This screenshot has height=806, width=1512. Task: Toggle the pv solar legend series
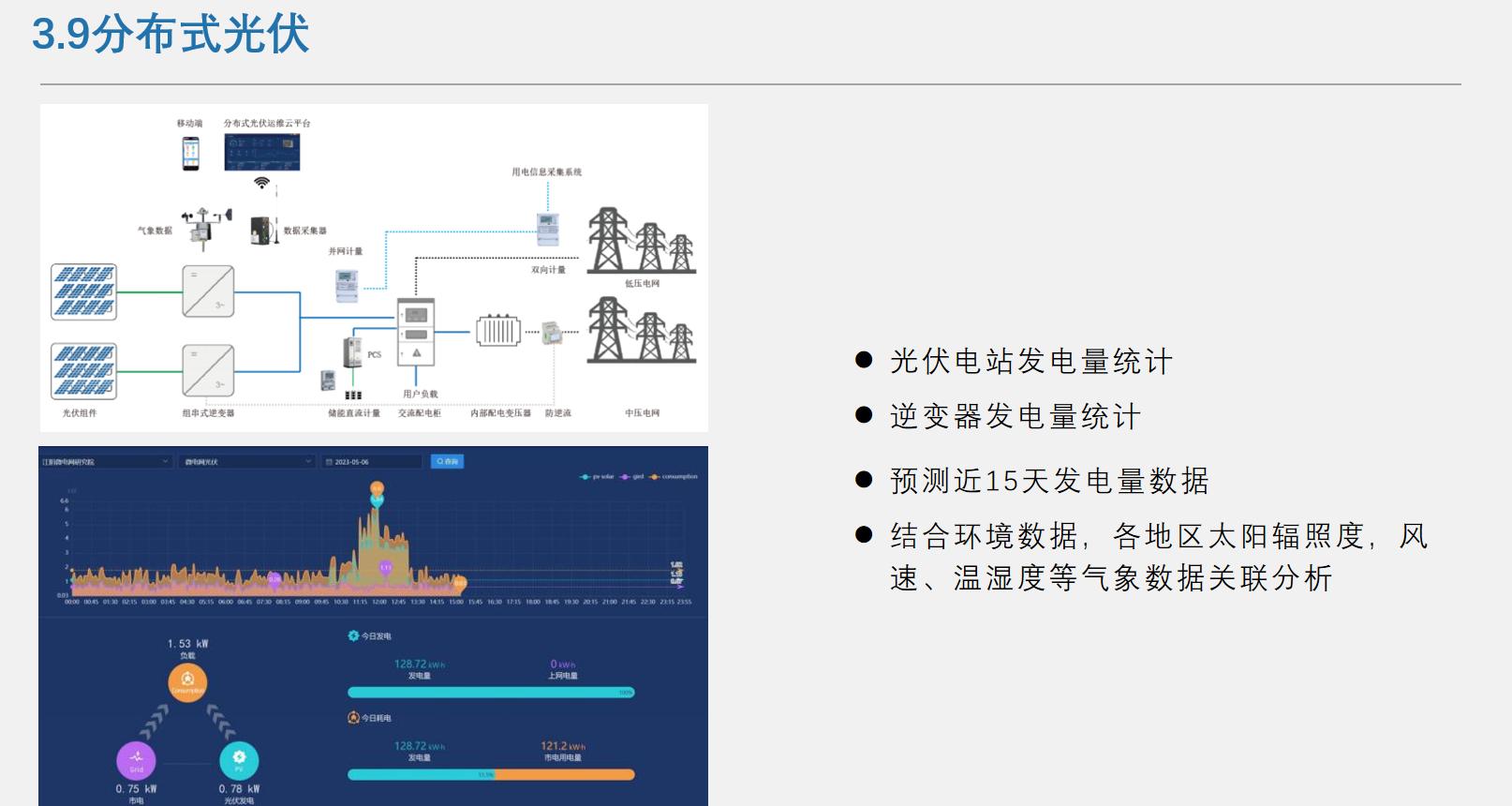click(x=597, y=476)
